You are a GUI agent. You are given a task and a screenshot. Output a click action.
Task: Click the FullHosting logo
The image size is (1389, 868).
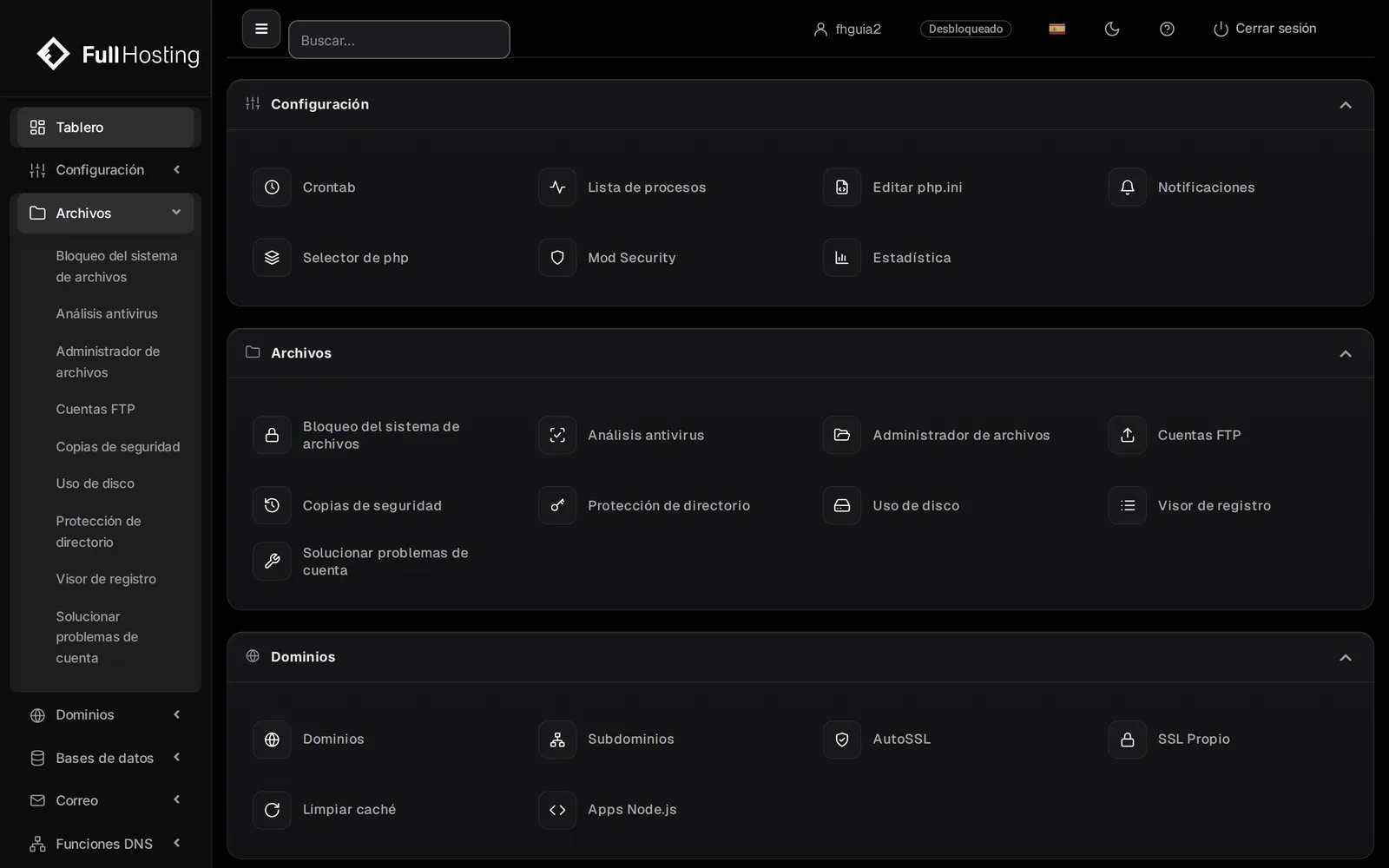[x=118, y=55]
